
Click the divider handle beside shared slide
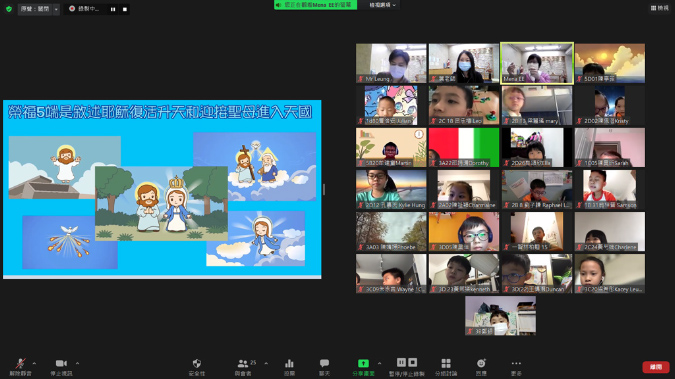click(x=324, y=189)
